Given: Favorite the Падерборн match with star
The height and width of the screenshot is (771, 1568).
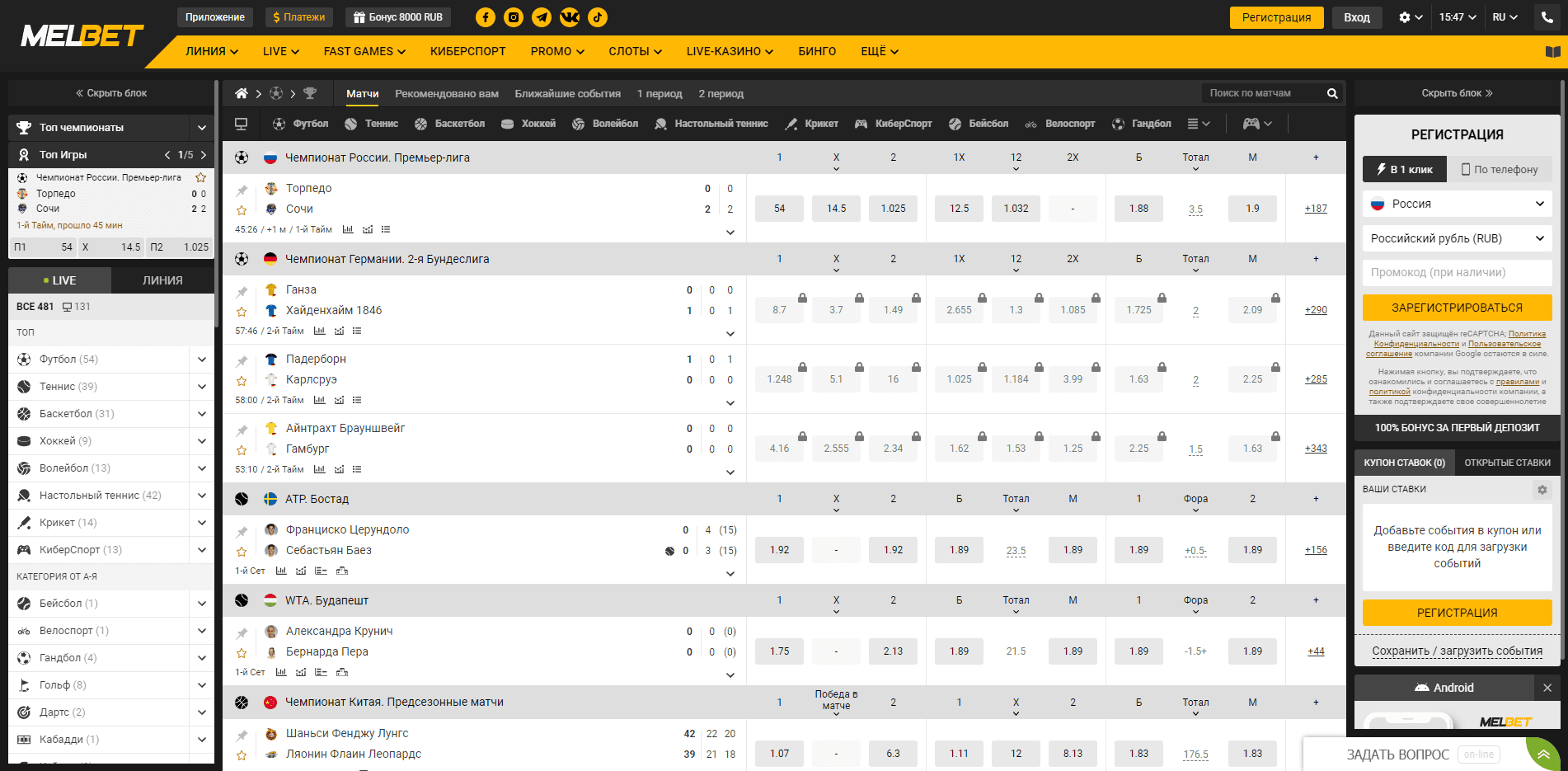Looking at the screenshot, I should [x=242, y=381].
